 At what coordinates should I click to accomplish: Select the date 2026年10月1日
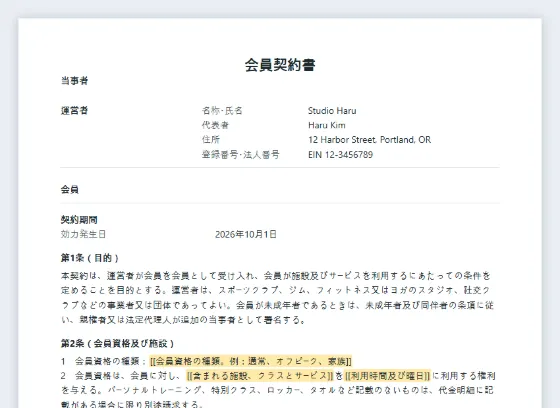[246, 234]
